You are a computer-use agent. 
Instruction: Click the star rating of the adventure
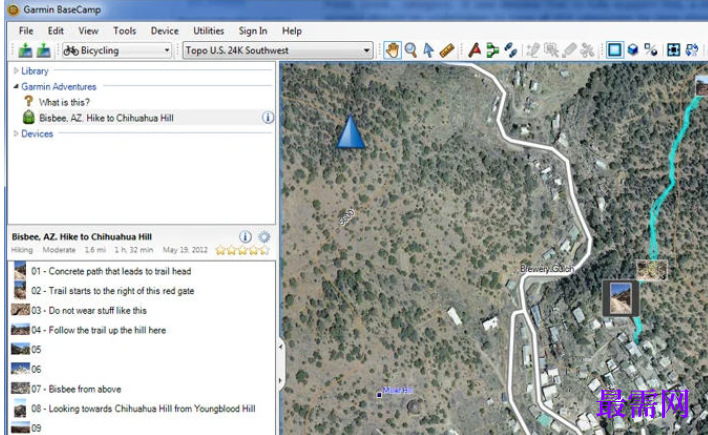coord(242,250)
